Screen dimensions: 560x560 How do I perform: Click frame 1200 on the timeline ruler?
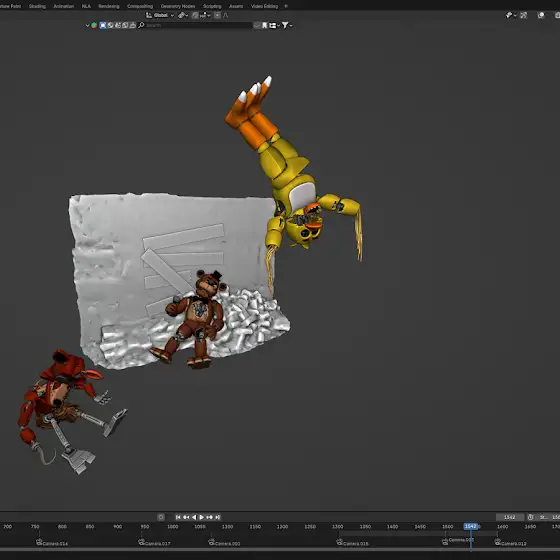tap(282, 526)
